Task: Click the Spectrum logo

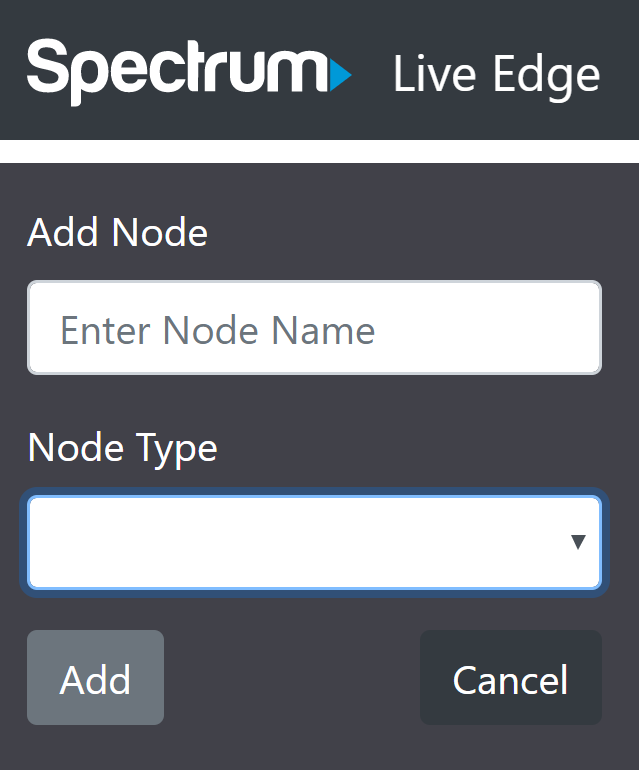Action: (190, 72)
